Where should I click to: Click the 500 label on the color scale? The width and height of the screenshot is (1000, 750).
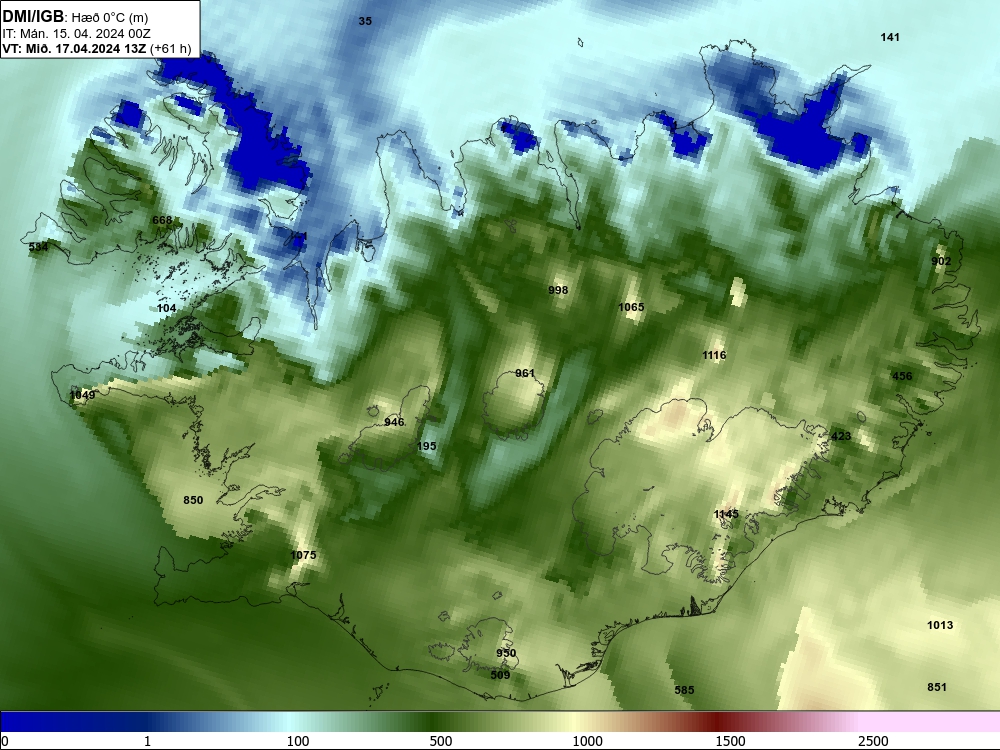point(441,741)
